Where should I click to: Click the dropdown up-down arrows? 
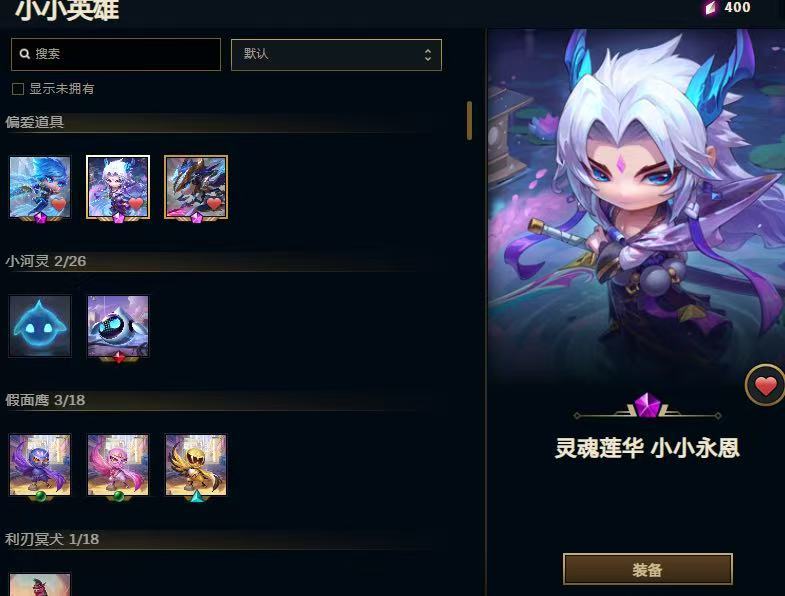pos(428,55)
